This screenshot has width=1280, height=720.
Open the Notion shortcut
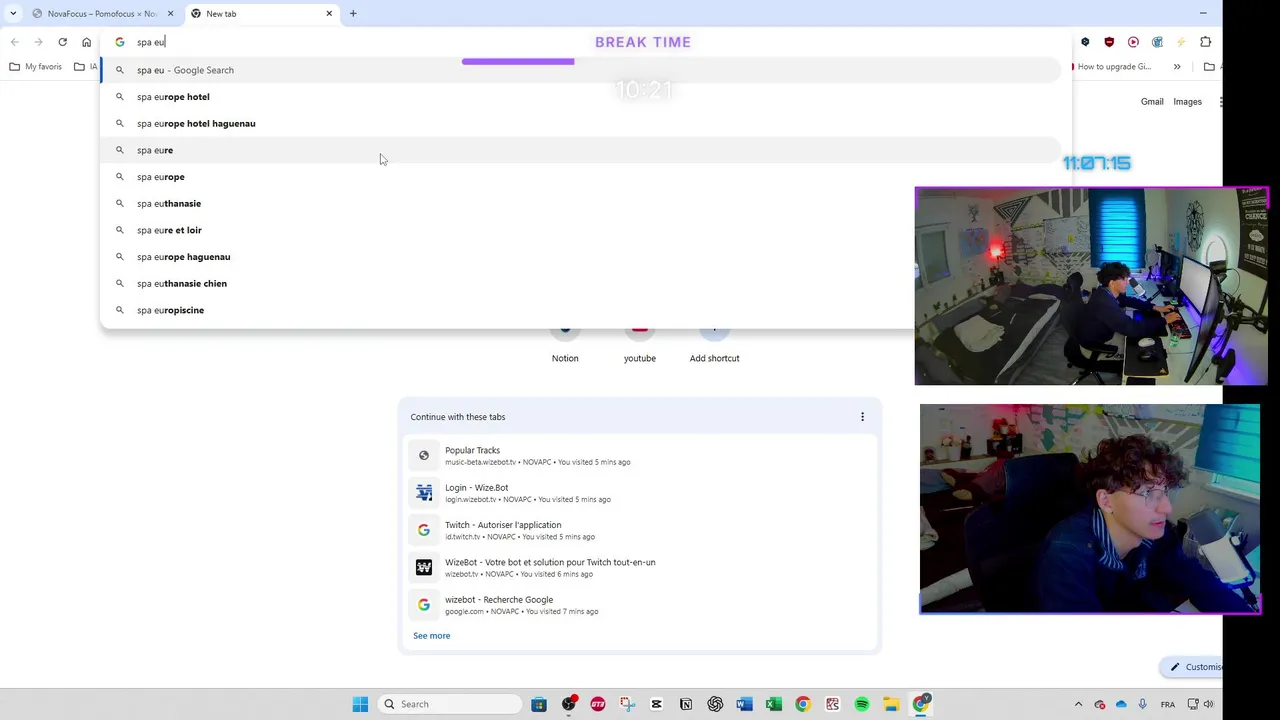point(565,345)
